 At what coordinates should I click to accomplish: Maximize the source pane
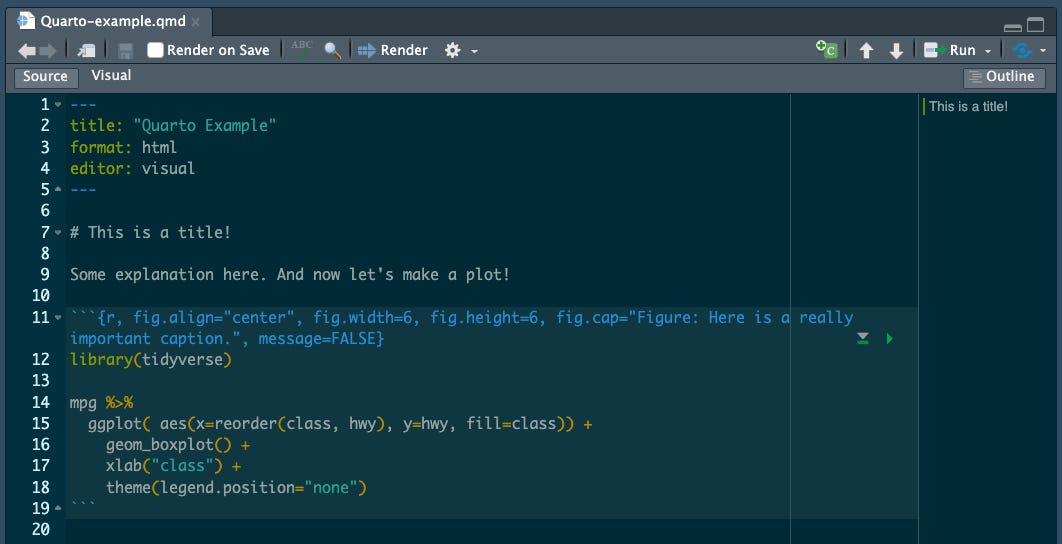coord(1036,25)
